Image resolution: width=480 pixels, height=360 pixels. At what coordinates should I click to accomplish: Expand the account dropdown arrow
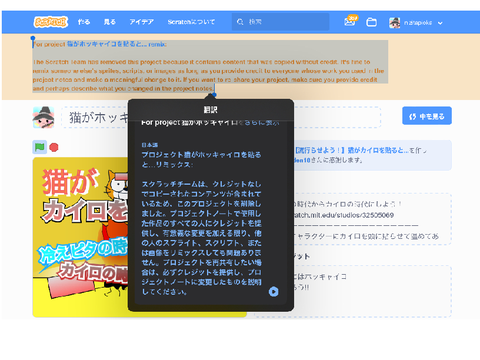click(x=440, y=23)
